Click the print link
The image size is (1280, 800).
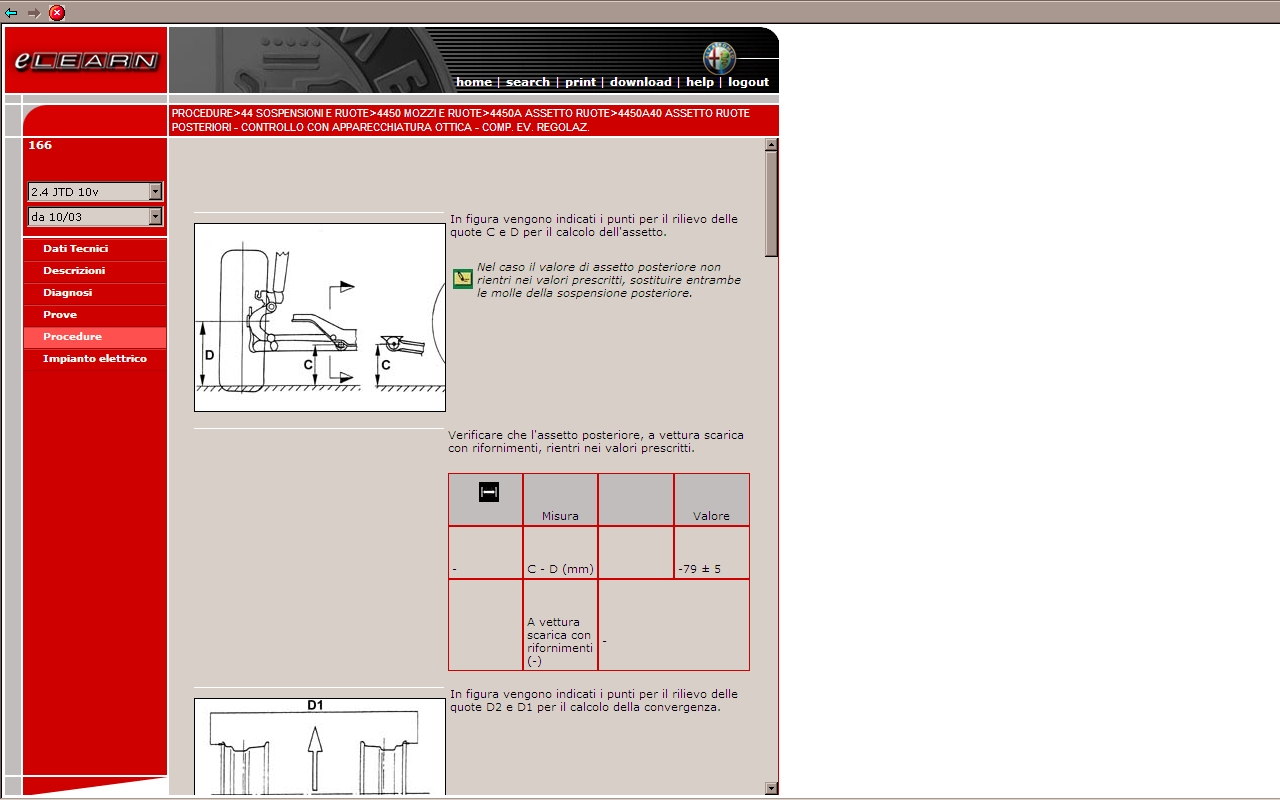tap(580, 82)
